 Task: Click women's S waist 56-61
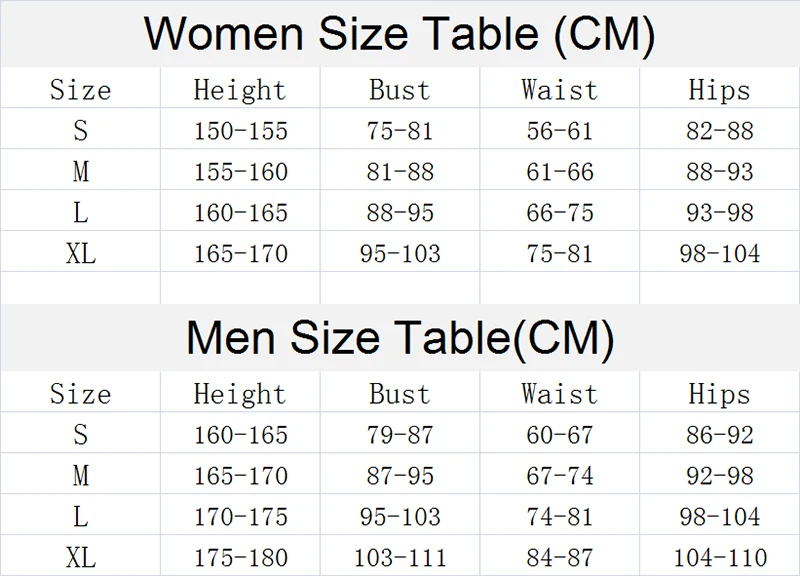(x=560, y=131)
